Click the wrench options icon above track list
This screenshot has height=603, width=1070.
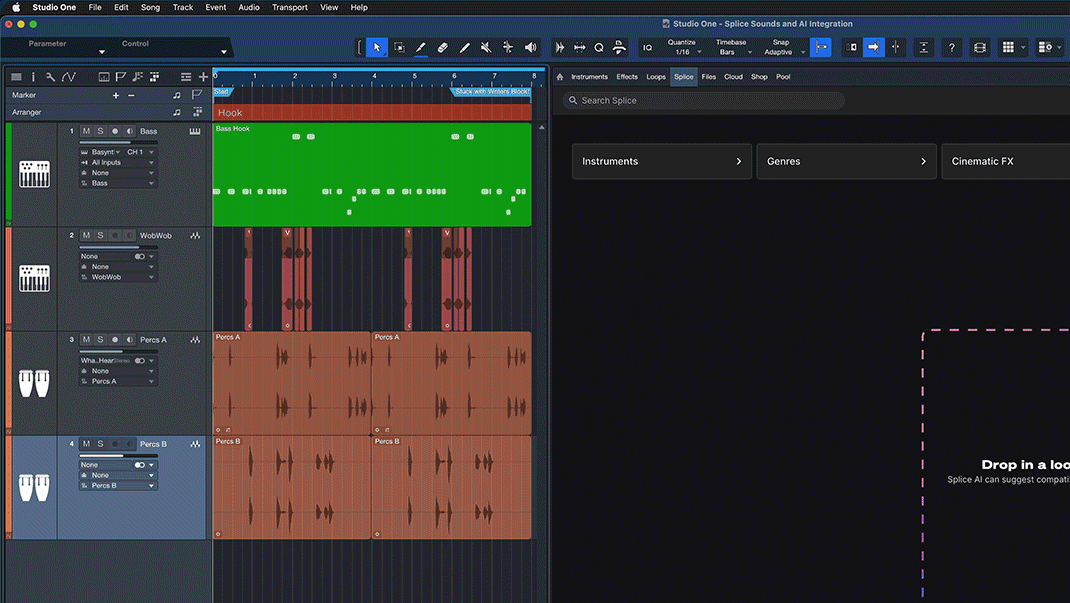(50, 77)
